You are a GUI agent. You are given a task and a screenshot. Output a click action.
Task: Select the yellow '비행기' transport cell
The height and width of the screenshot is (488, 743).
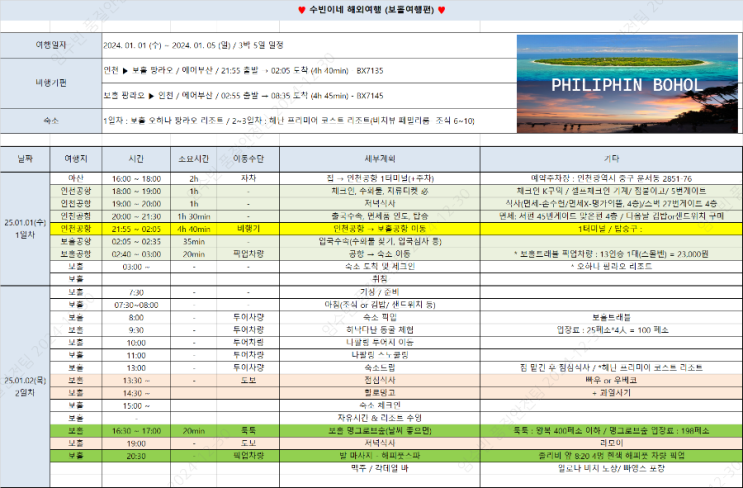(x=248, y=229)
